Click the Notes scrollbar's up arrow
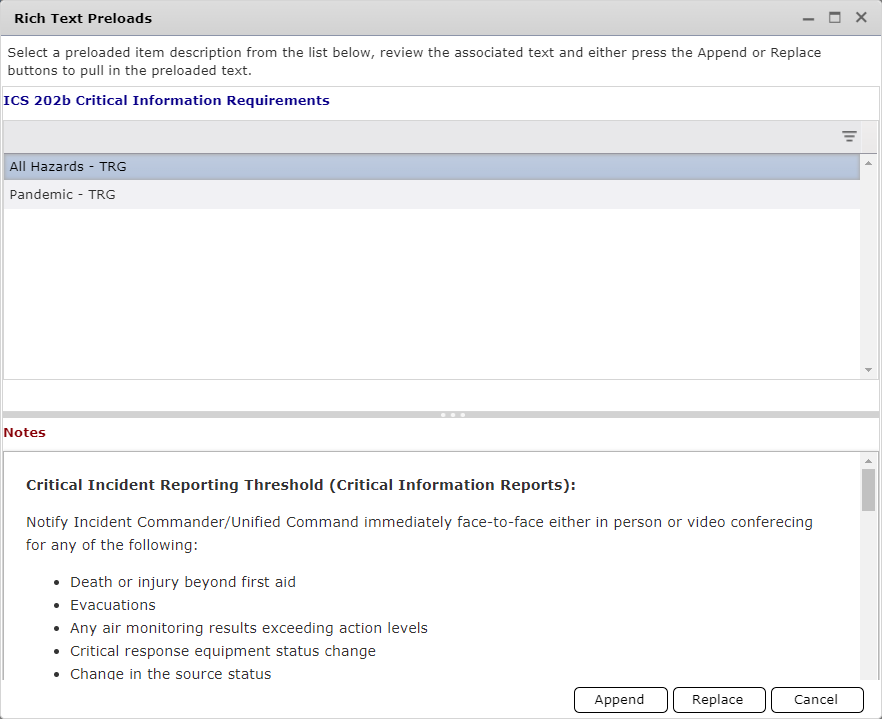Image resolution: width=882 pixels, height=719 pixels. click(x=866, y=461)
